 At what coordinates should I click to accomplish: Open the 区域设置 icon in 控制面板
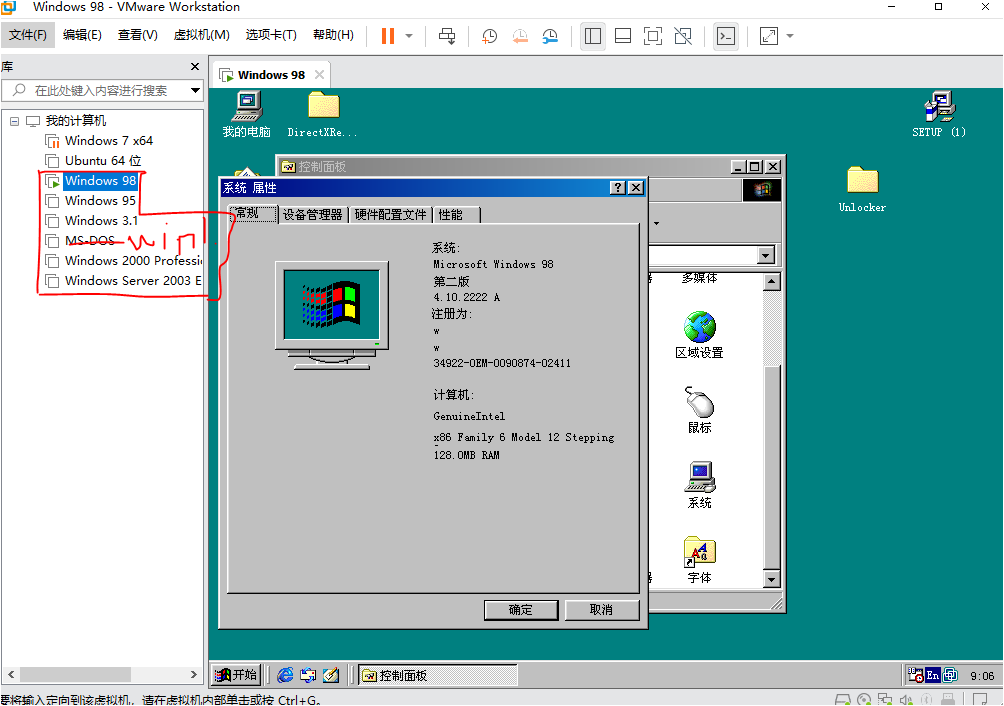coord(699,335)
